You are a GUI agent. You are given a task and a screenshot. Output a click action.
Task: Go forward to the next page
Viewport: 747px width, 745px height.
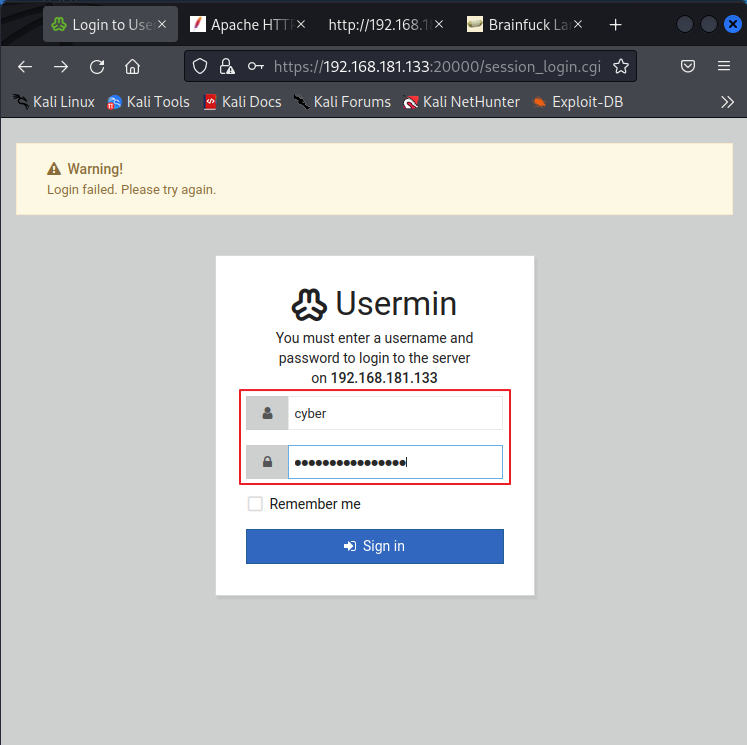click(x=61, y=67)
